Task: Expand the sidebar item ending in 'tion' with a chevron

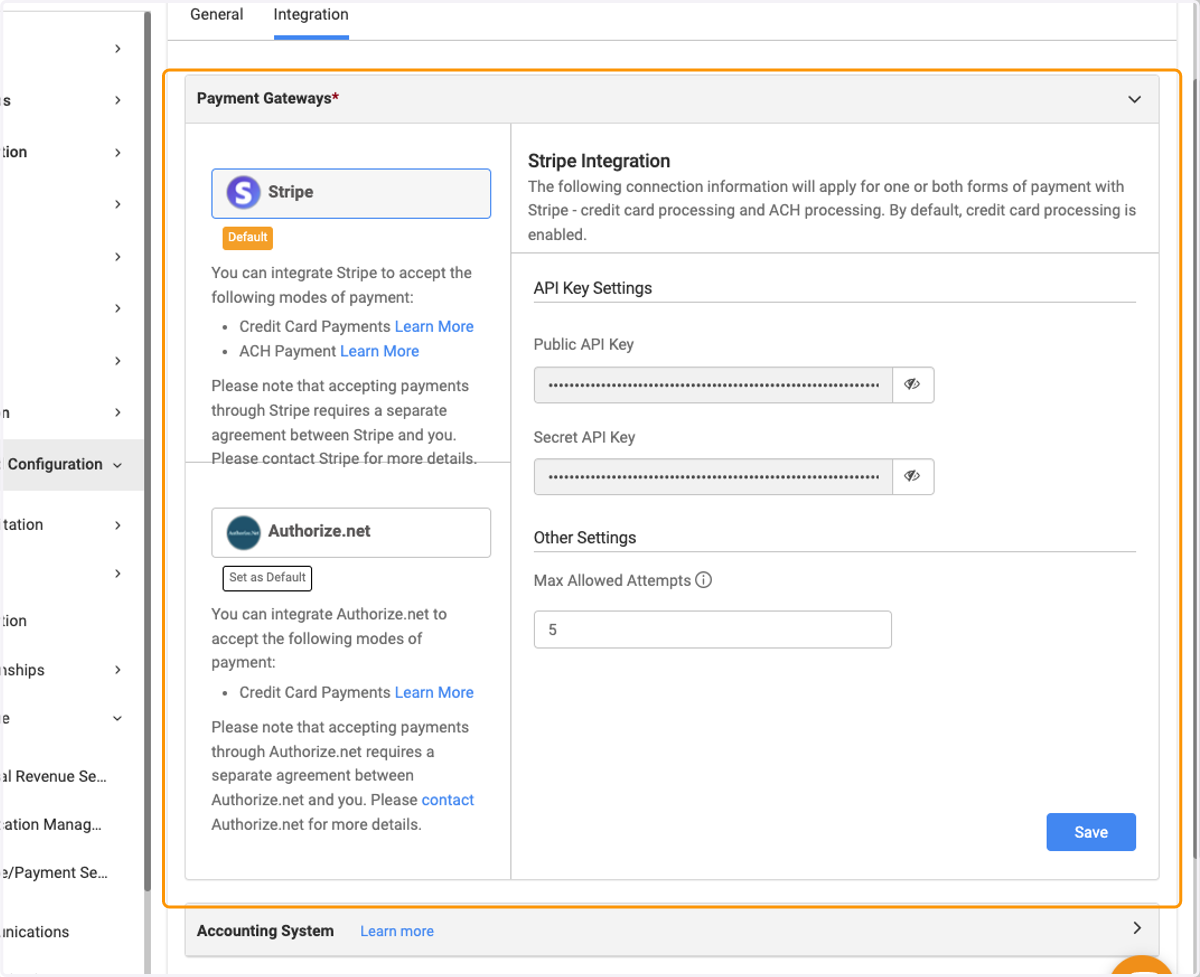Action: (118, 153)
